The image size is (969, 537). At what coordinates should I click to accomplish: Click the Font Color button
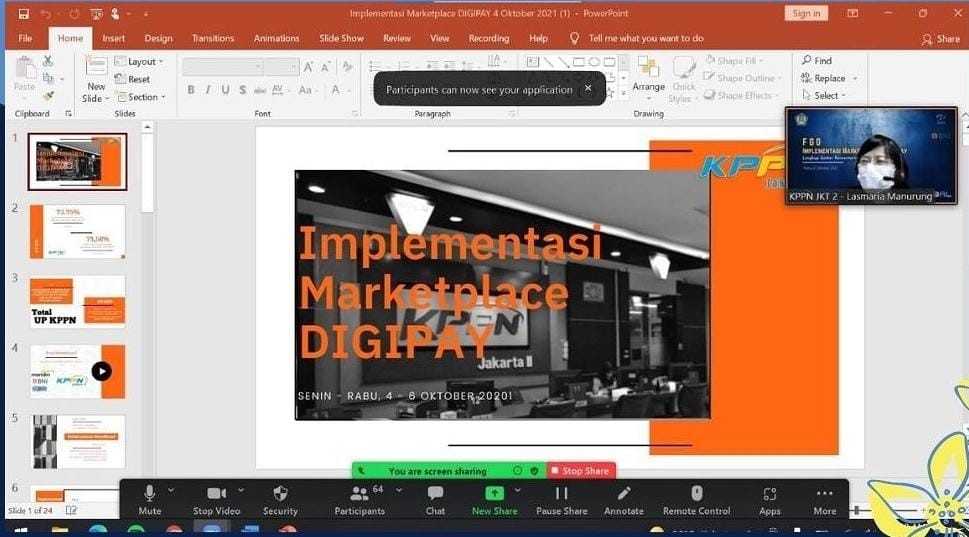pyautogui.click(x=336, y=90)
